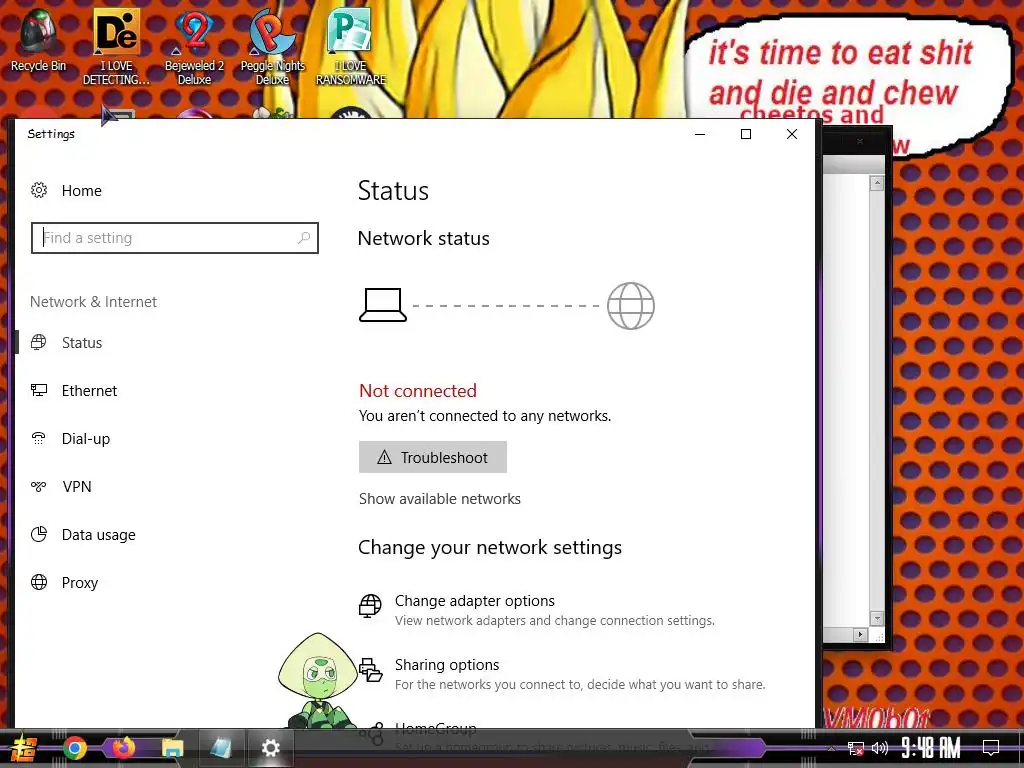The height and width of the screenshot is (768, 1024).
Task: Open the VPN section
Action: 76,487
